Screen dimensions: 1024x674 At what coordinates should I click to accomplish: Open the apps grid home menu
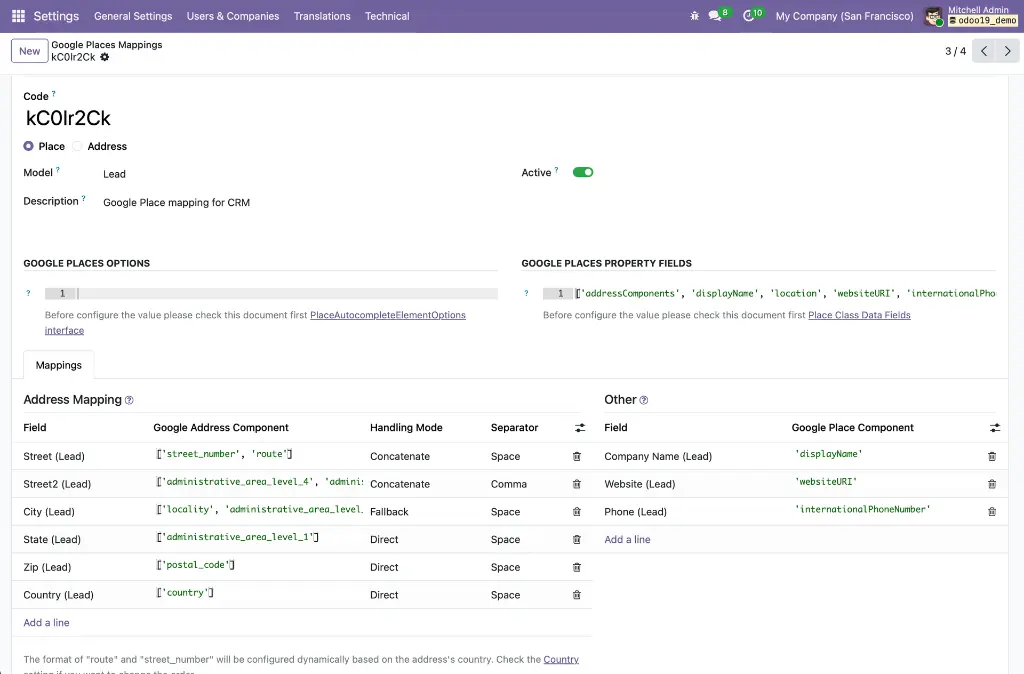pyautogui.click(x=18, y=16)
